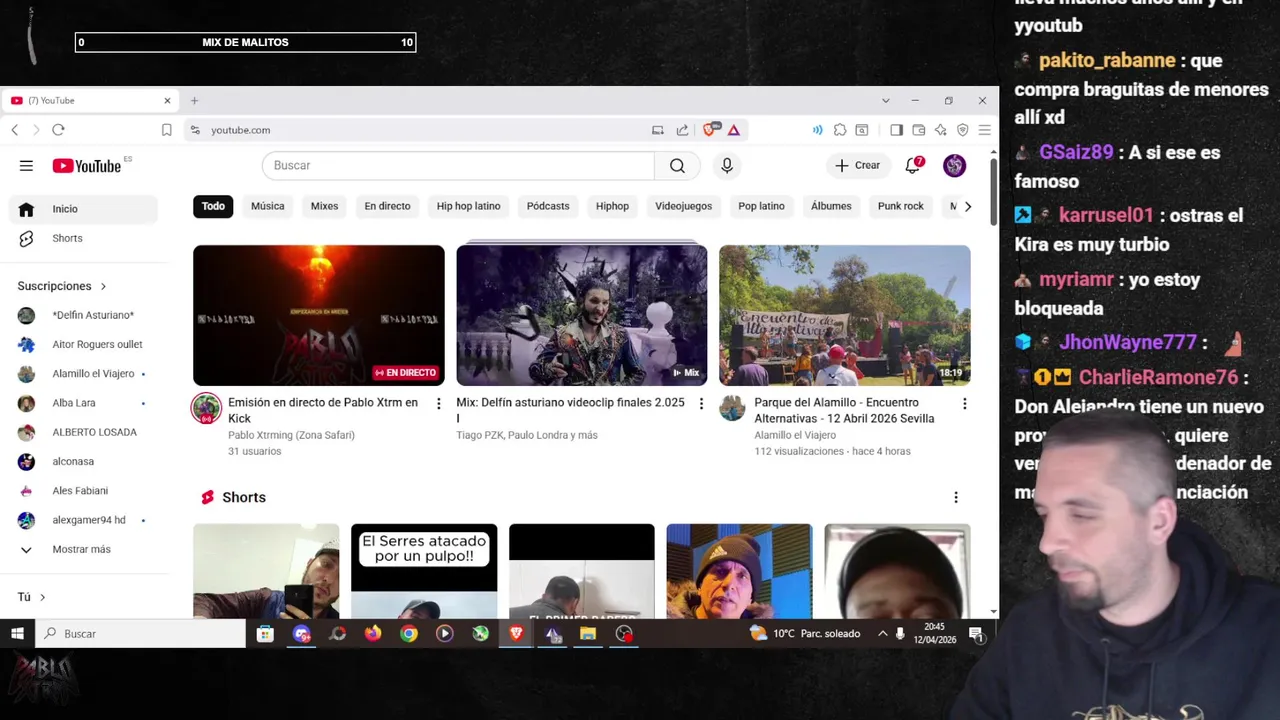Focus the YouTube Buscar search field

tap(458, 166)
